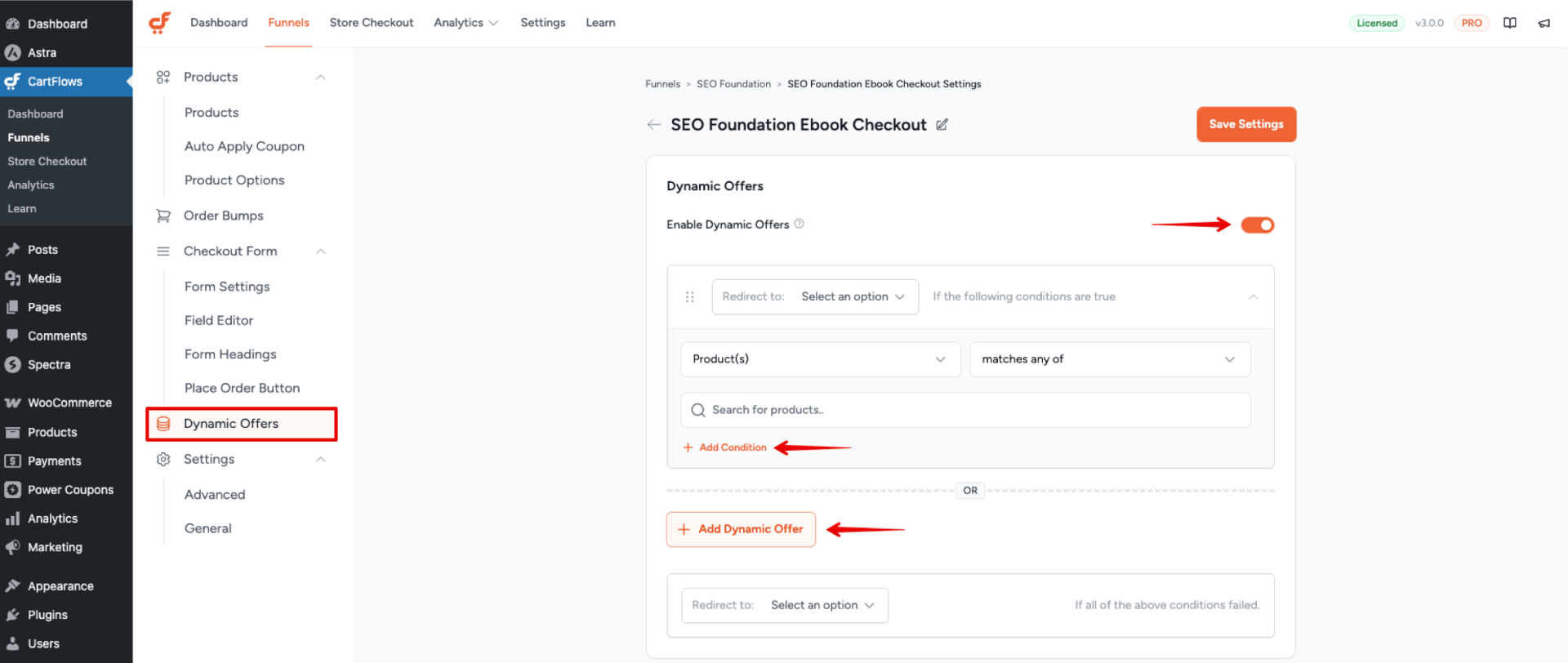Switch to the Funnels tab

(x=288, y=23)
